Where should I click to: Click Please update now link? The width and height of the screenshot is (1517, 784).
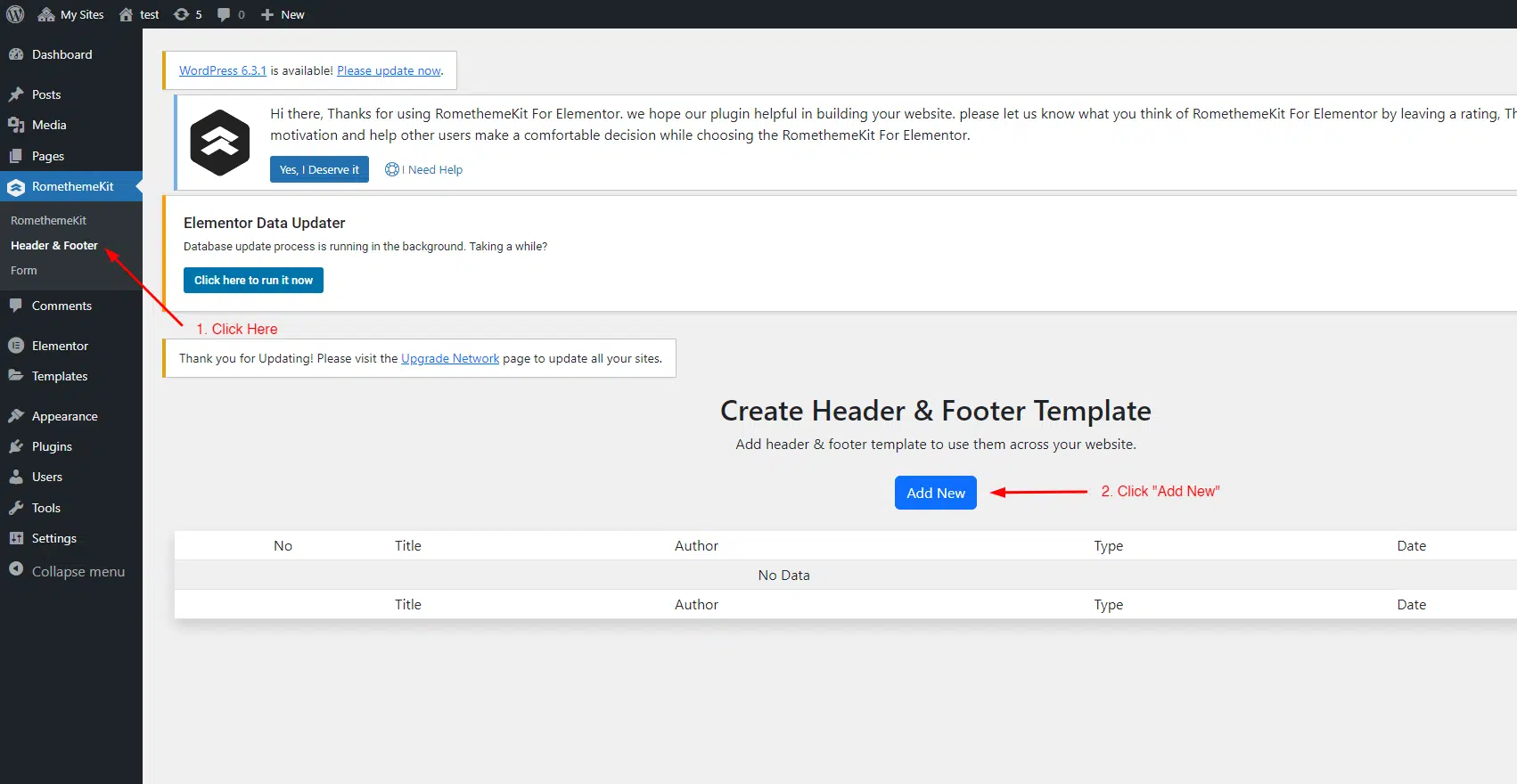coord(389,70)
